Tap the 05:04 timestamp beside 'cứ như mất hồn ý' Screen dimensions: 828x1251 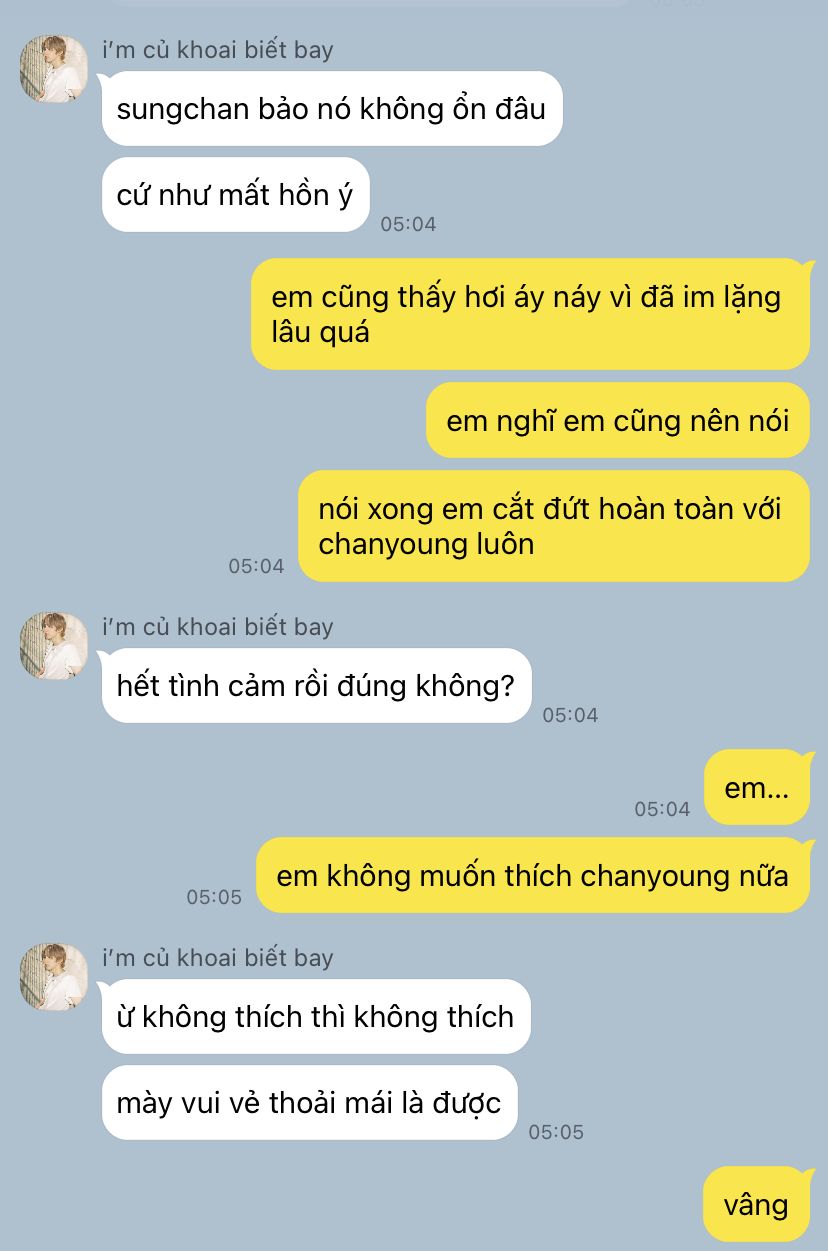click(x=408, y=224)
